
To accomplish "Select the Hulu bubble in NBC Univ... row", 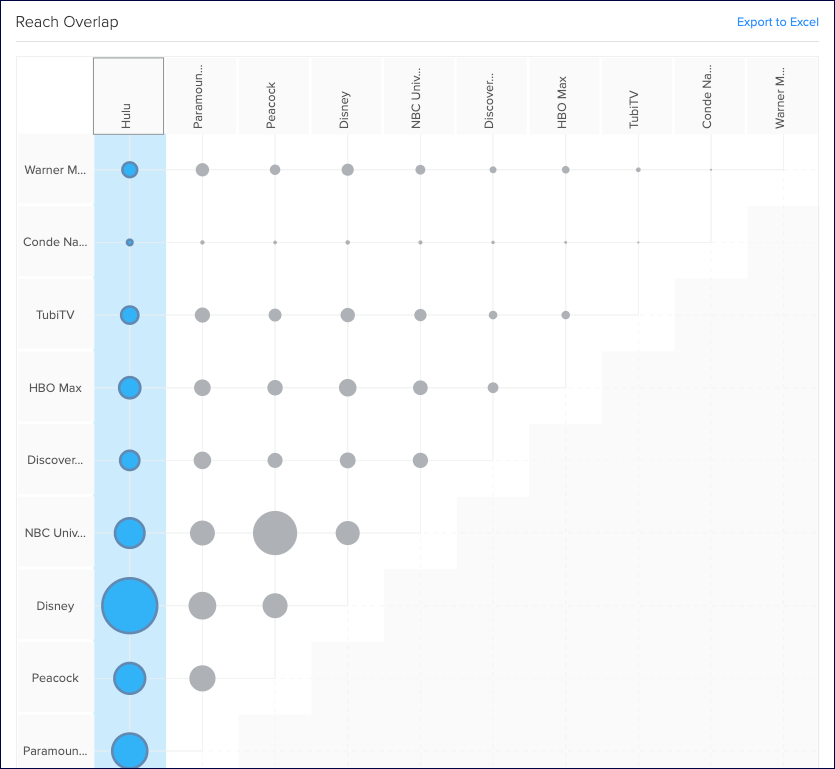I will (x=129, y=533).
